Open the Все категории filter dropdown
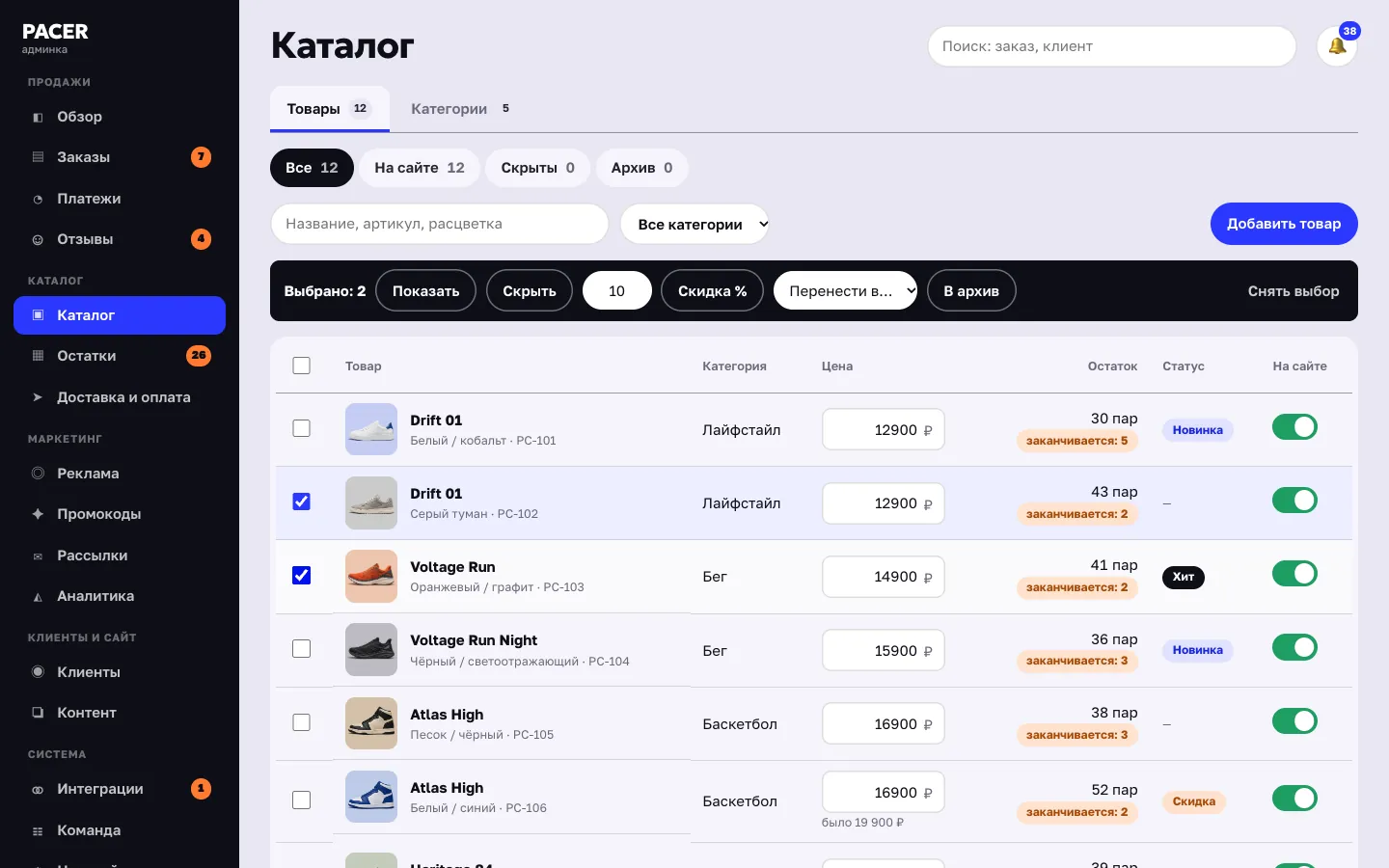This screenshot has height=868, width=1389. 694,224
